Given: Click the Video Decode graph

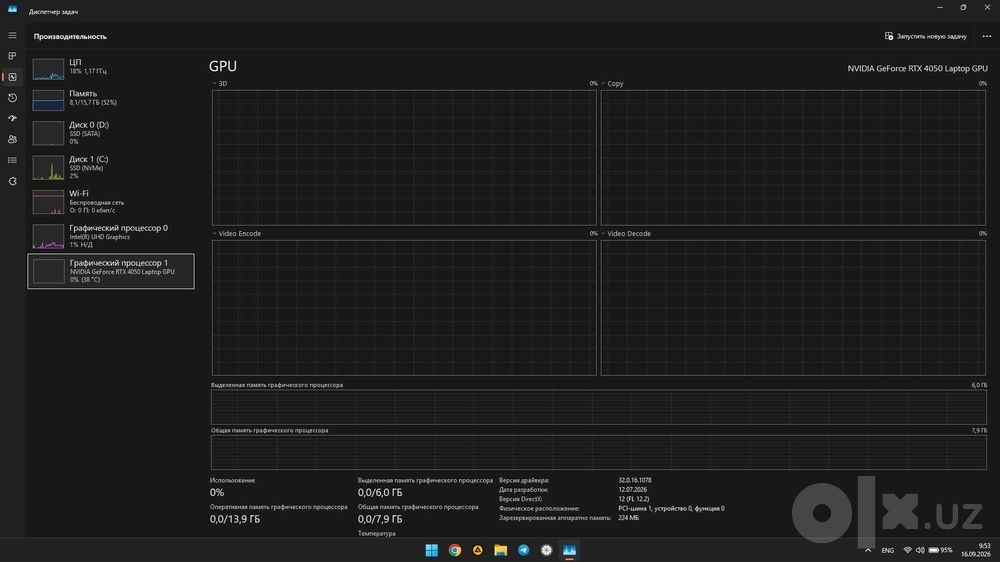Looking at the screenshot, I should tap(793, 308).
